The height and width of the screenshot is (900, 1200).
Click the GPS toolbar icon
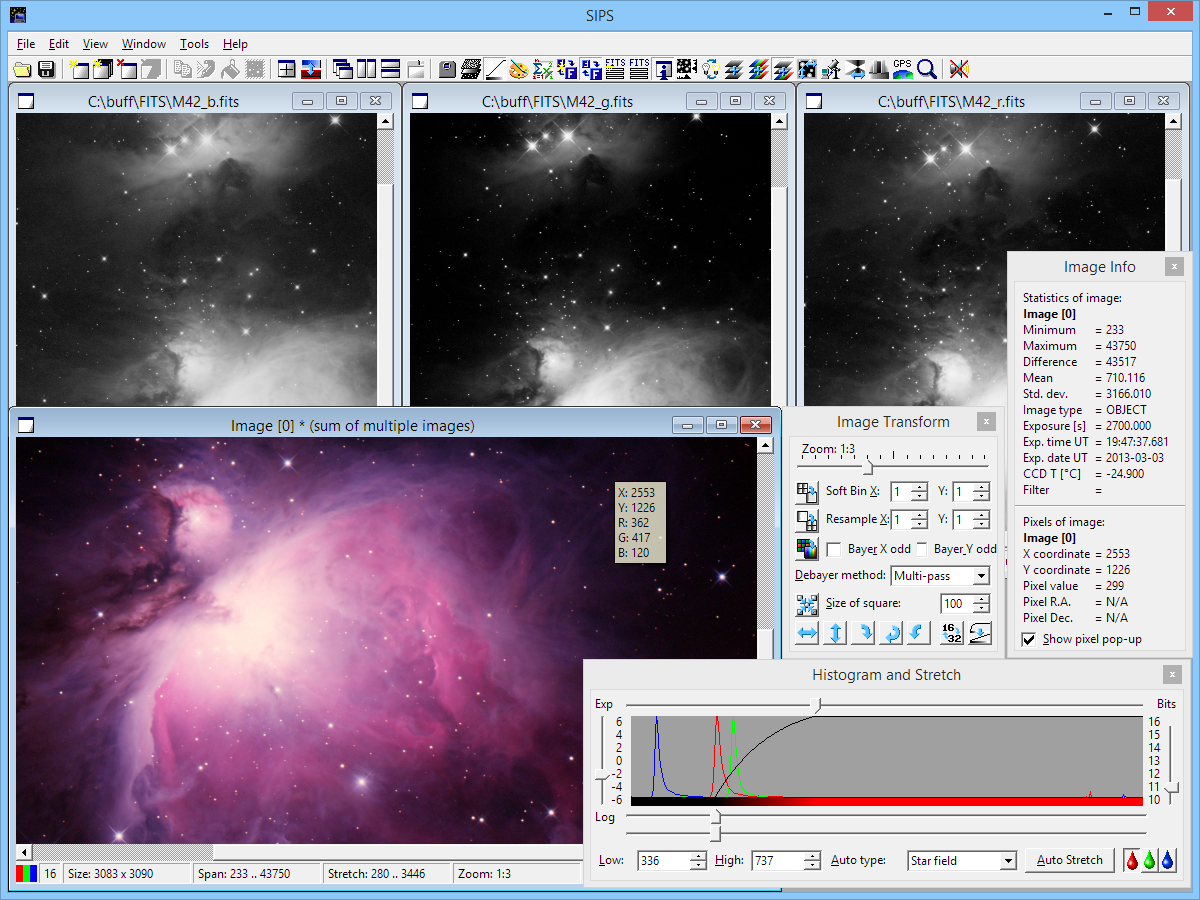click(x=902, y=69)
